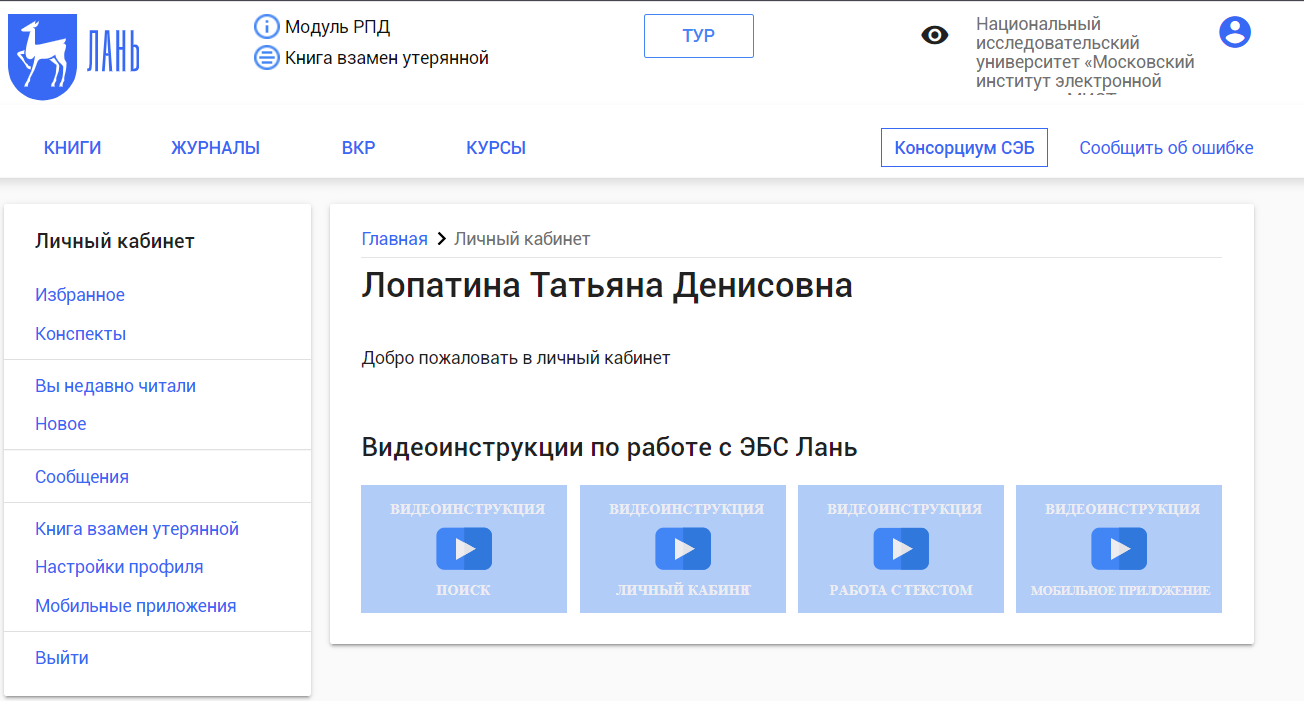Click Сообщить об ошибке link
The image size is (1304, 701).
[x=1165, y=148]
